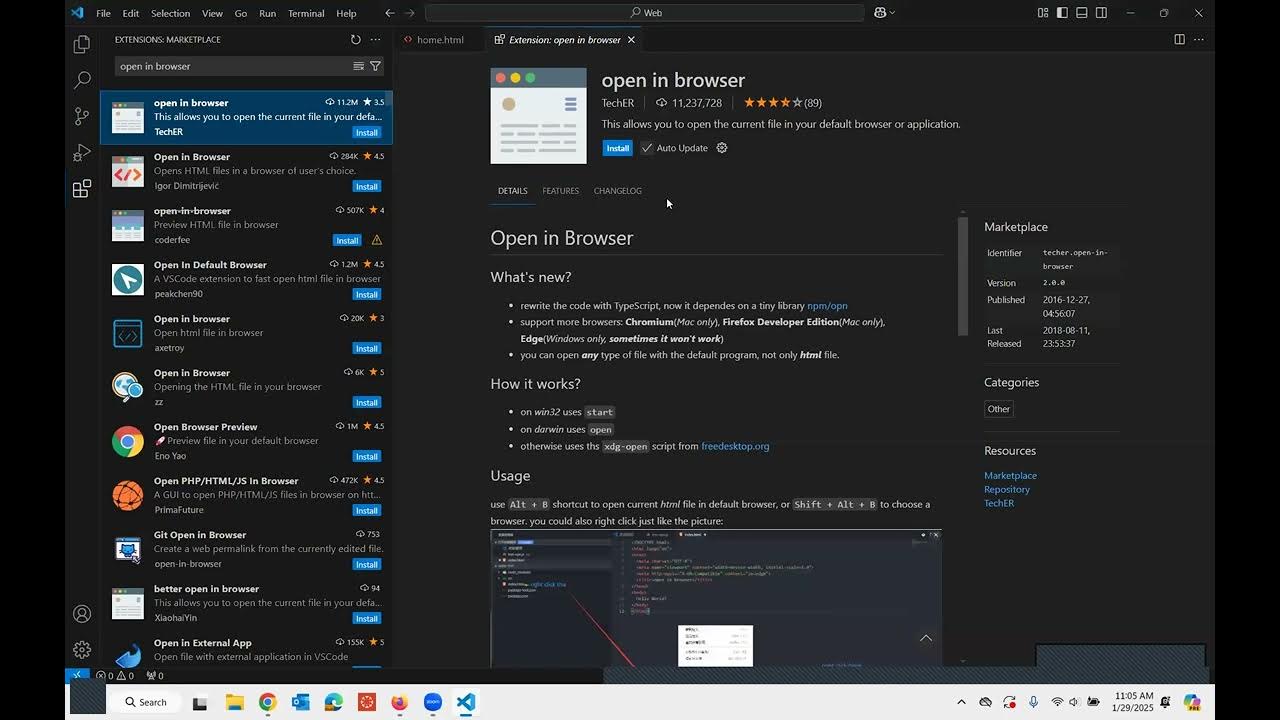The image size is (1280, 720).
Task: Click the remote window status bar icon
Action: click(78, 675)
